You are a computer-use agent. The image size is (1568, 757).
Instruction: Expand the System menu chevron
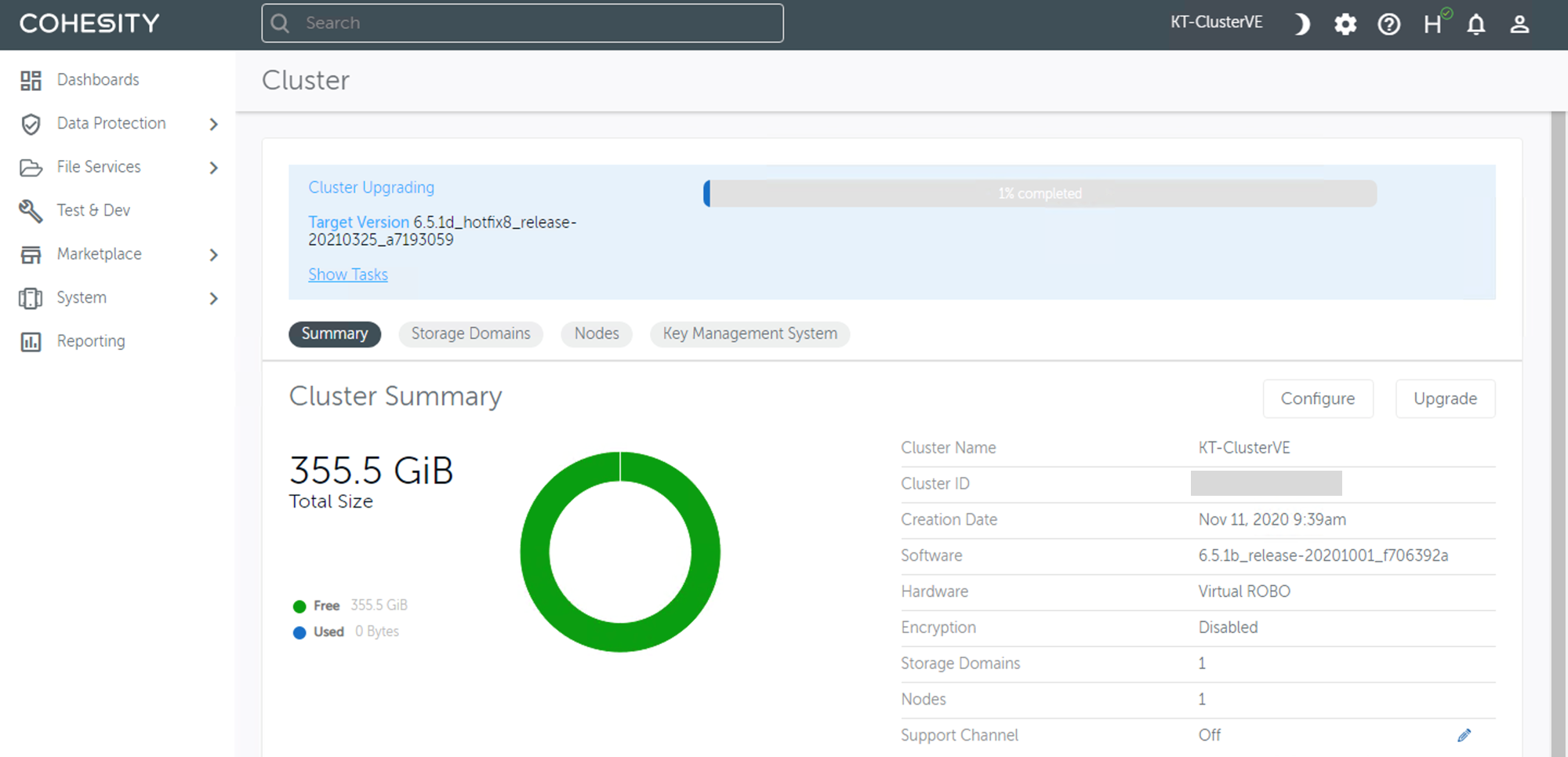[213, 298]
